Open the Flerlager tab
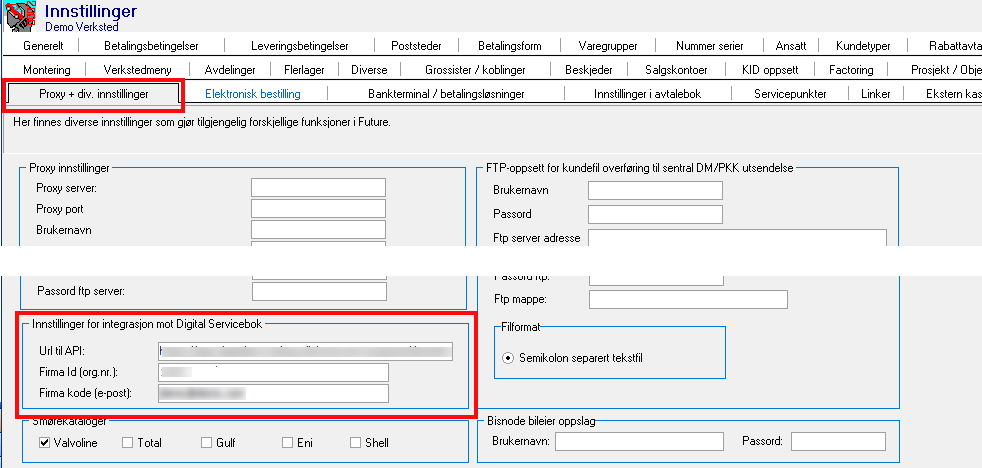 coord(303,70)
